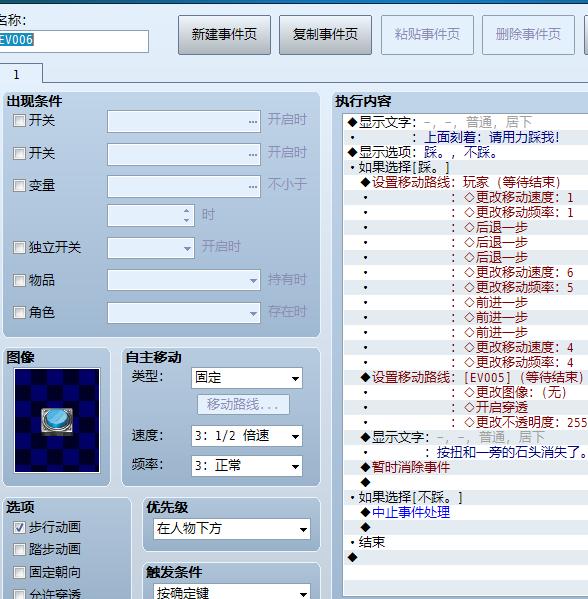Check the 固定朝向 option
This screenshot has width=588, height=599.
coord(19,572)
